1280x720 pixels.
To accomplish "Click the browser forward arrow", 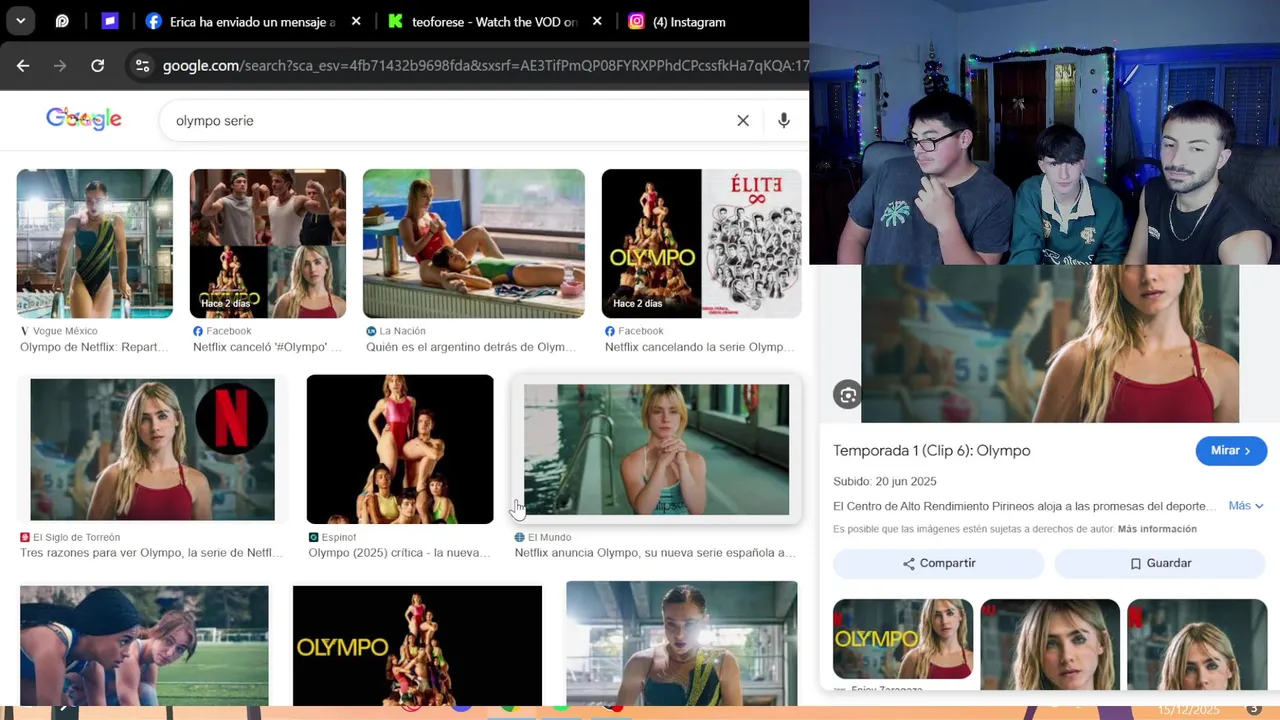I will point(60,66).
